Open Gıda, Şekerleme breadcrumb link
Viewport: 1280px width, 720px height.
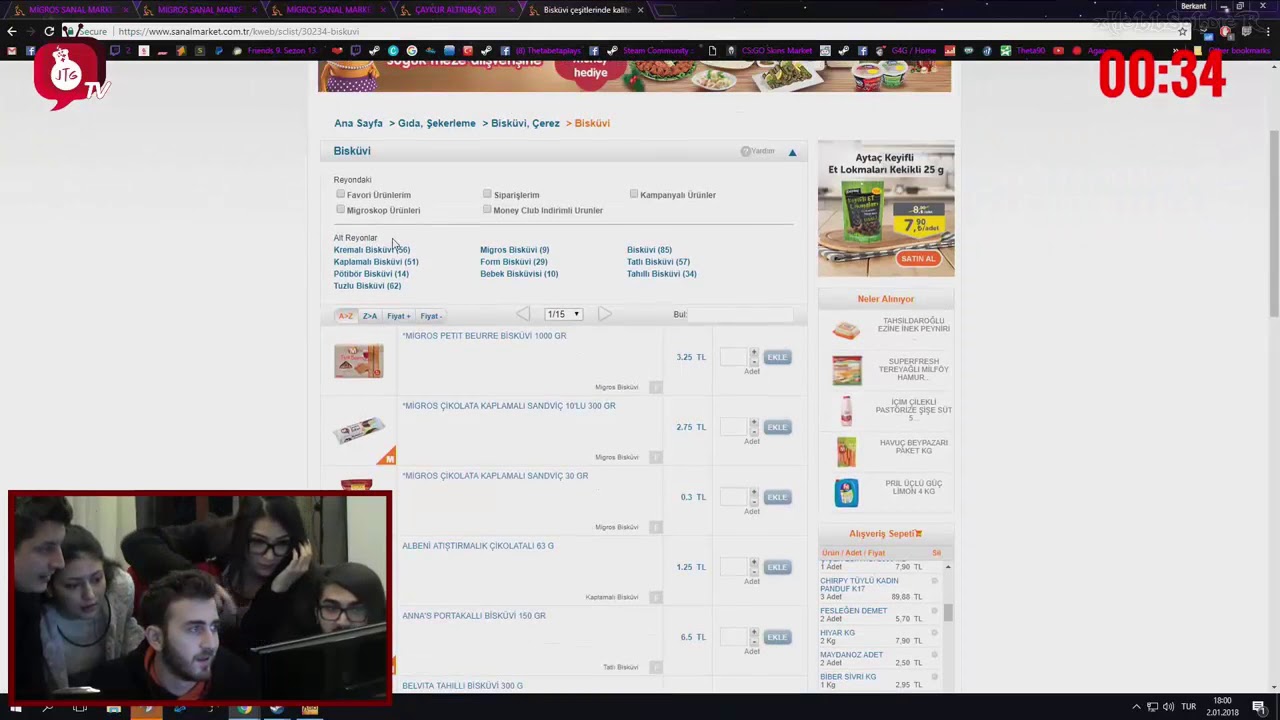[x=437, y=123]
